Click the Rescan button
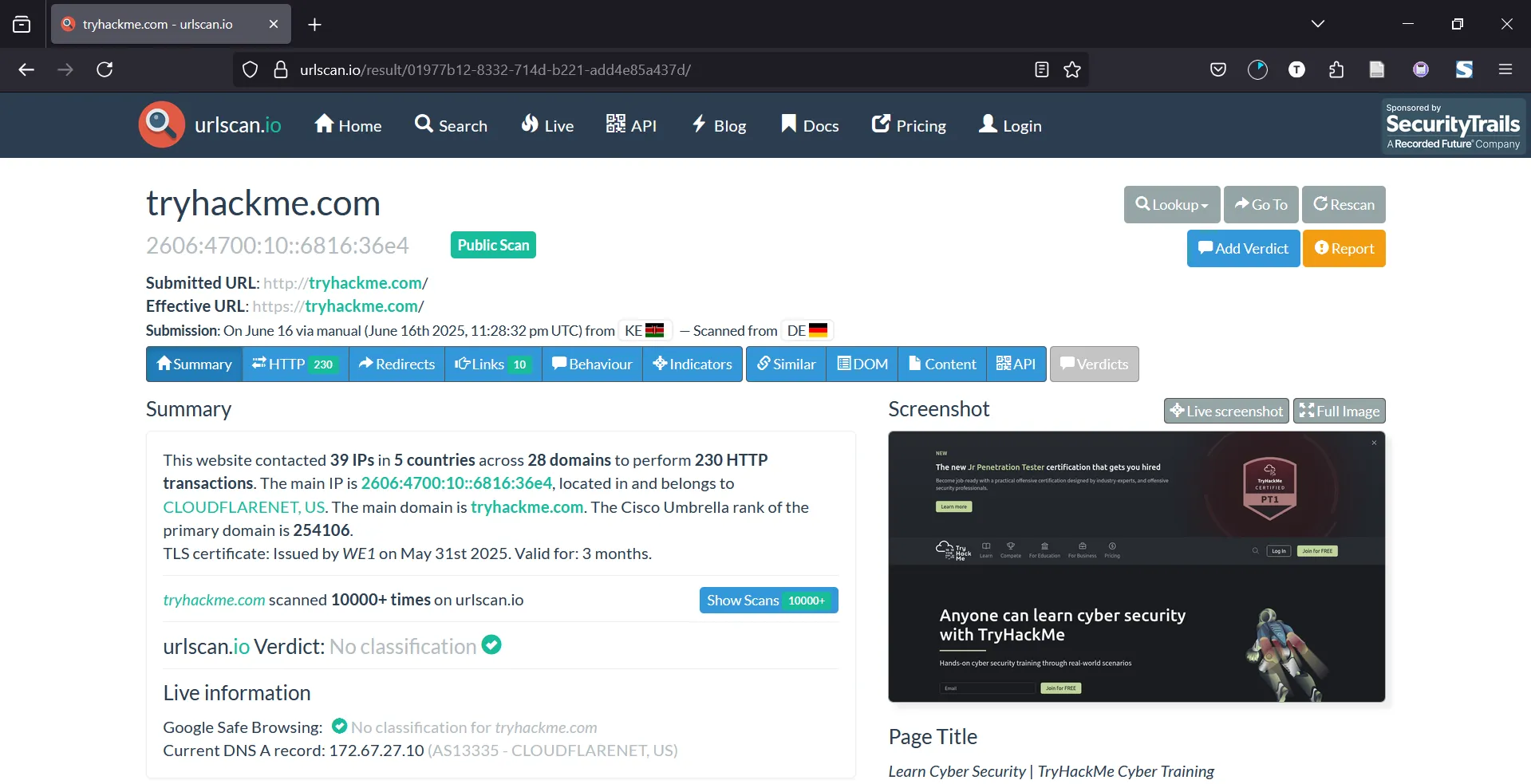The height and width of the screenshot is (784, 1531). coord(1344,204)
